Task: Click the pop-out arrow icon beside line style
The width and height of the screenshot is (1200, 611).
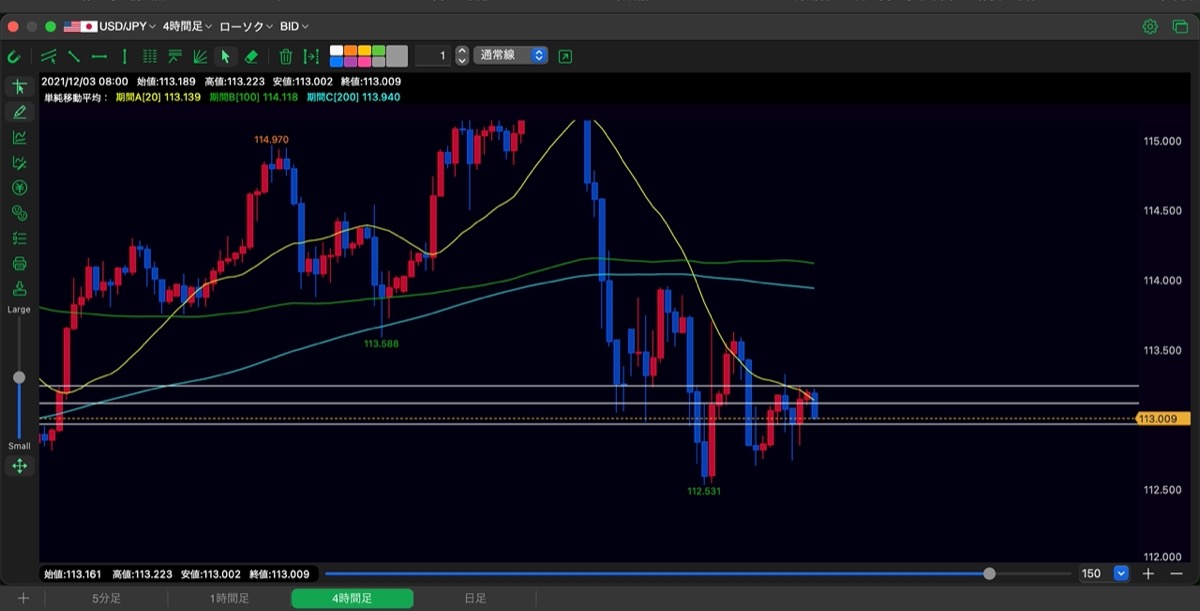Action: 565,56
